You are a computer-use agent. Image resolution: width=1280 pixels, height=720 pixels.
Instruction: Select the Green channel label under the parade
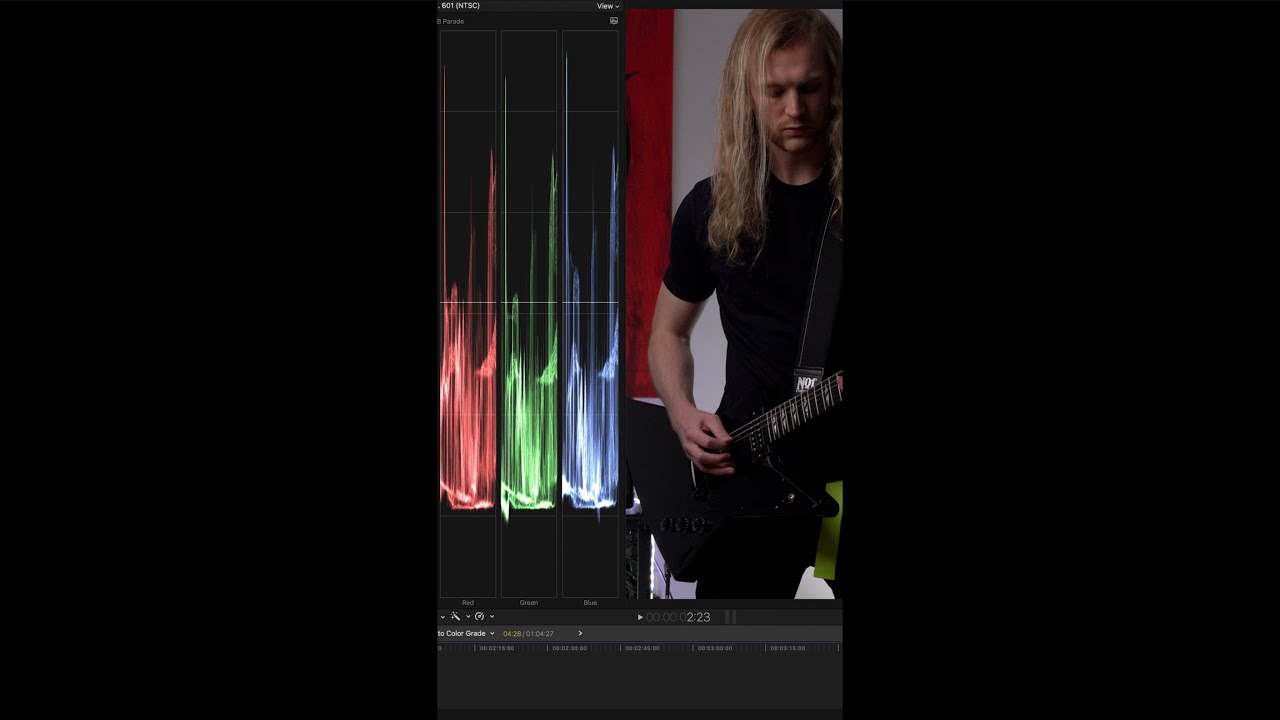point(529,603)
